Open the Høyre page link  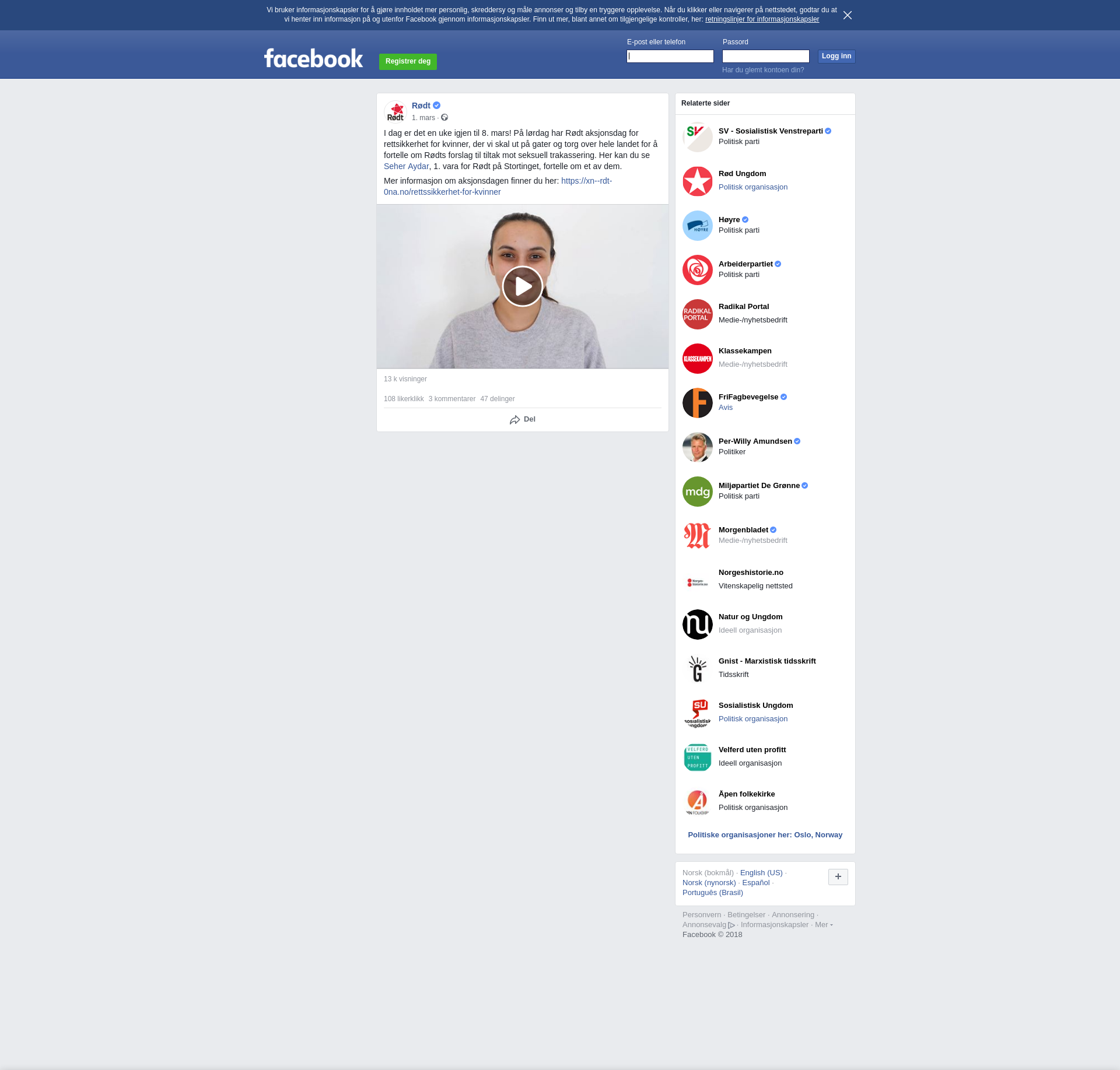click(x=729, y=220)
